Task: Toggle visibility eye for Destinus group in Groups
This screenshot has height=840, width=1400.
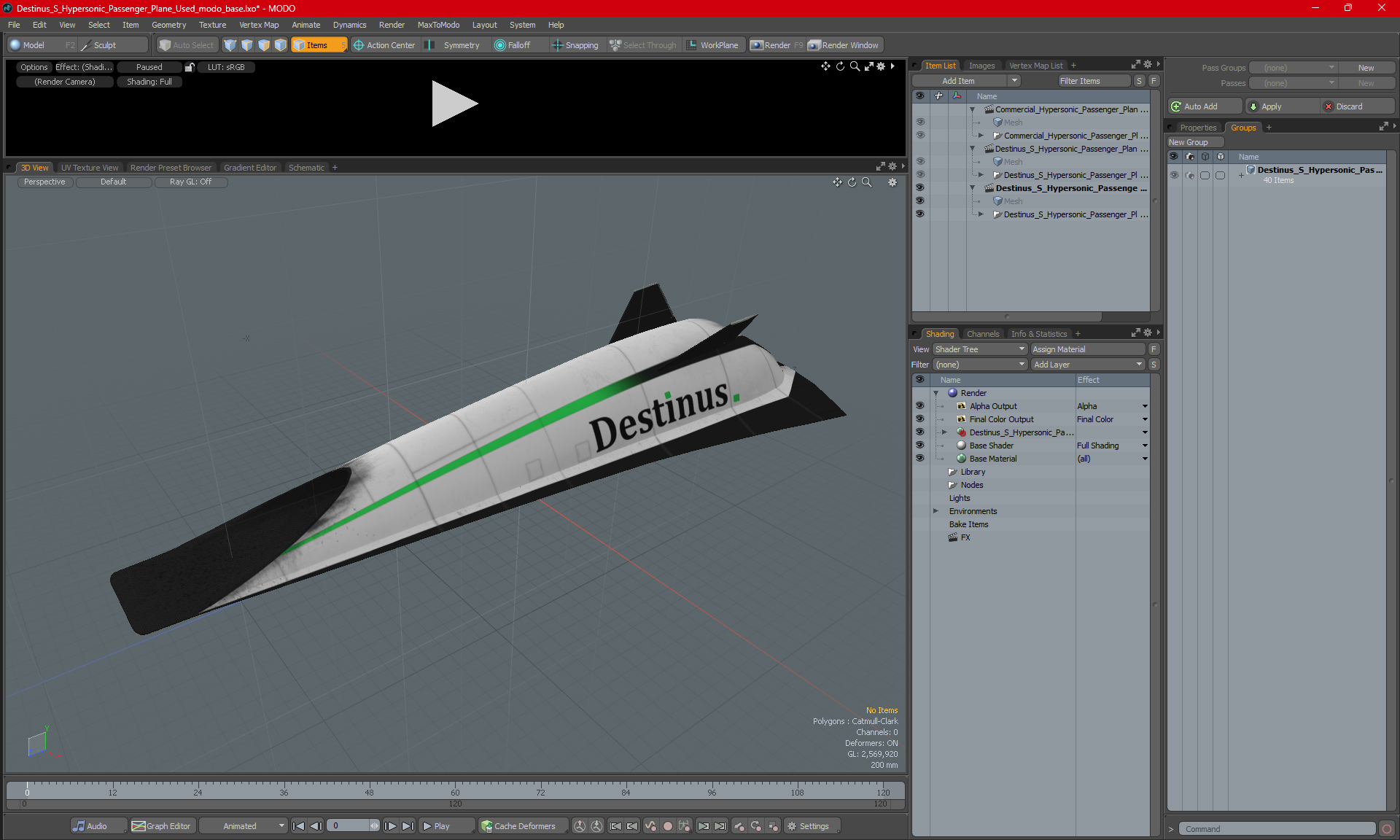Action: click(x=1174, y=175)
